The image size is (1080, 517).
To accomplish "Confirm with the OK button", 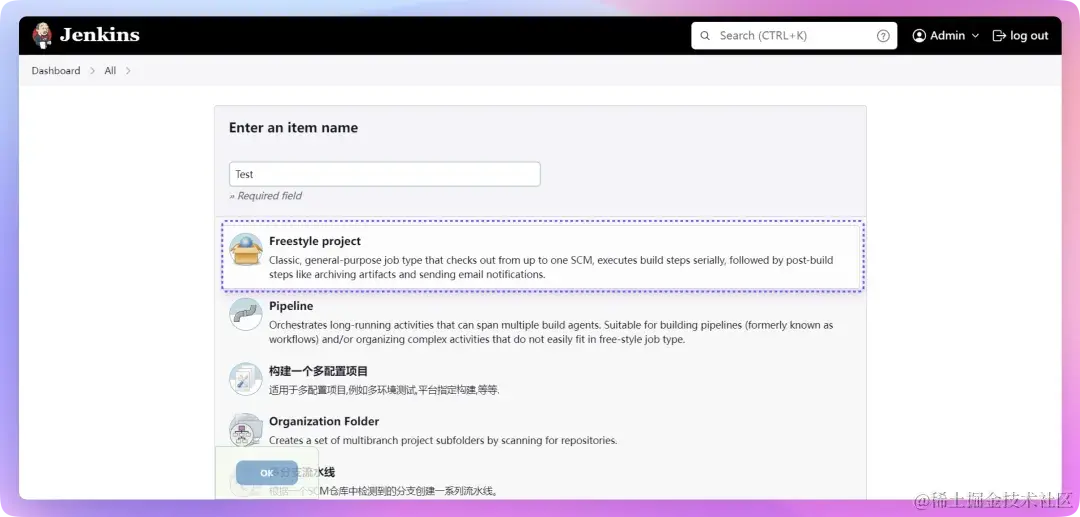I will tap(267, 473).
